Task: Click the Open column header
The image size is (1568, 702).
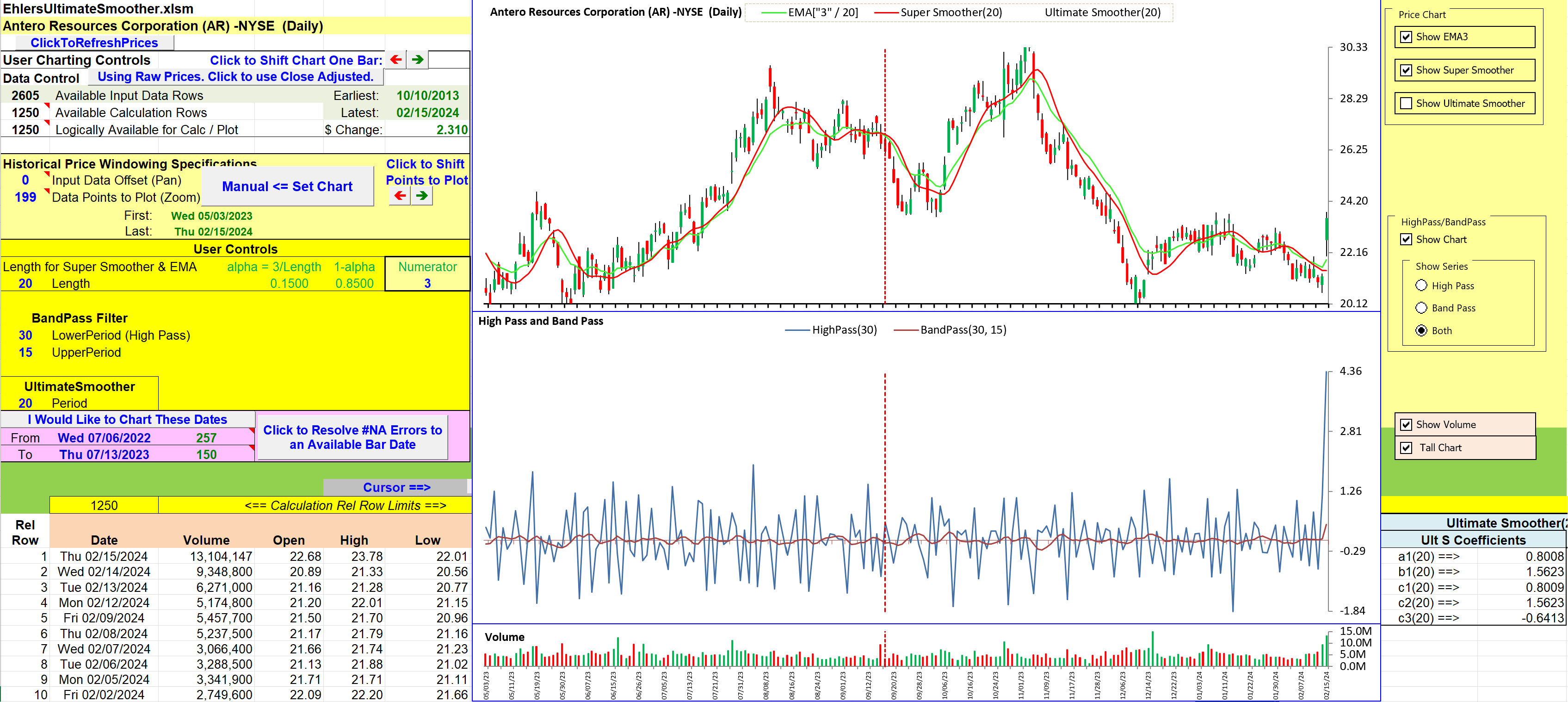Action: [x=289, y=540]
